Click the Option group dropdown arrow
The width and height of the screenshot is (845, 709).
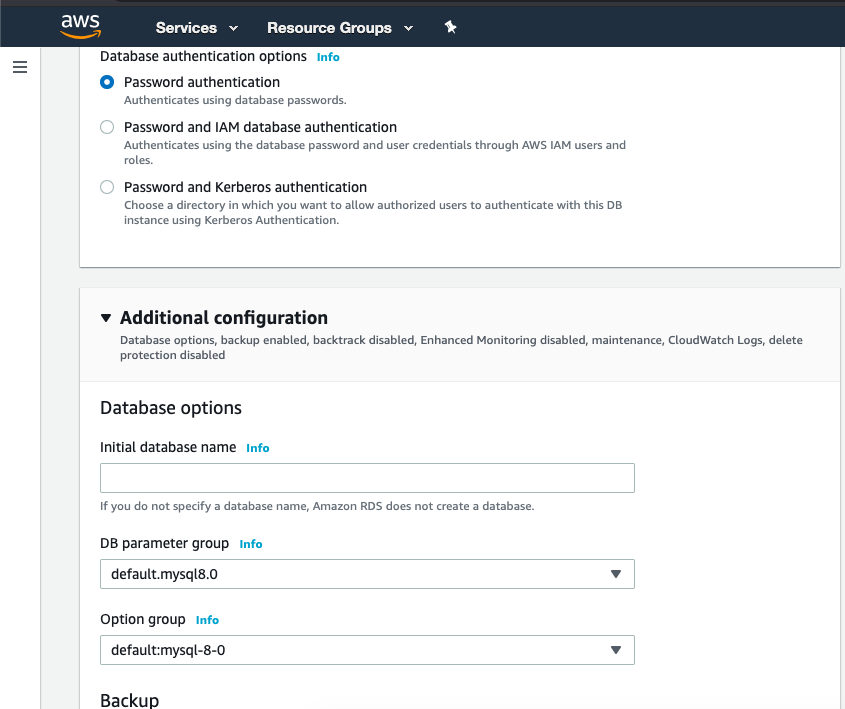click(x=615, y=650)
